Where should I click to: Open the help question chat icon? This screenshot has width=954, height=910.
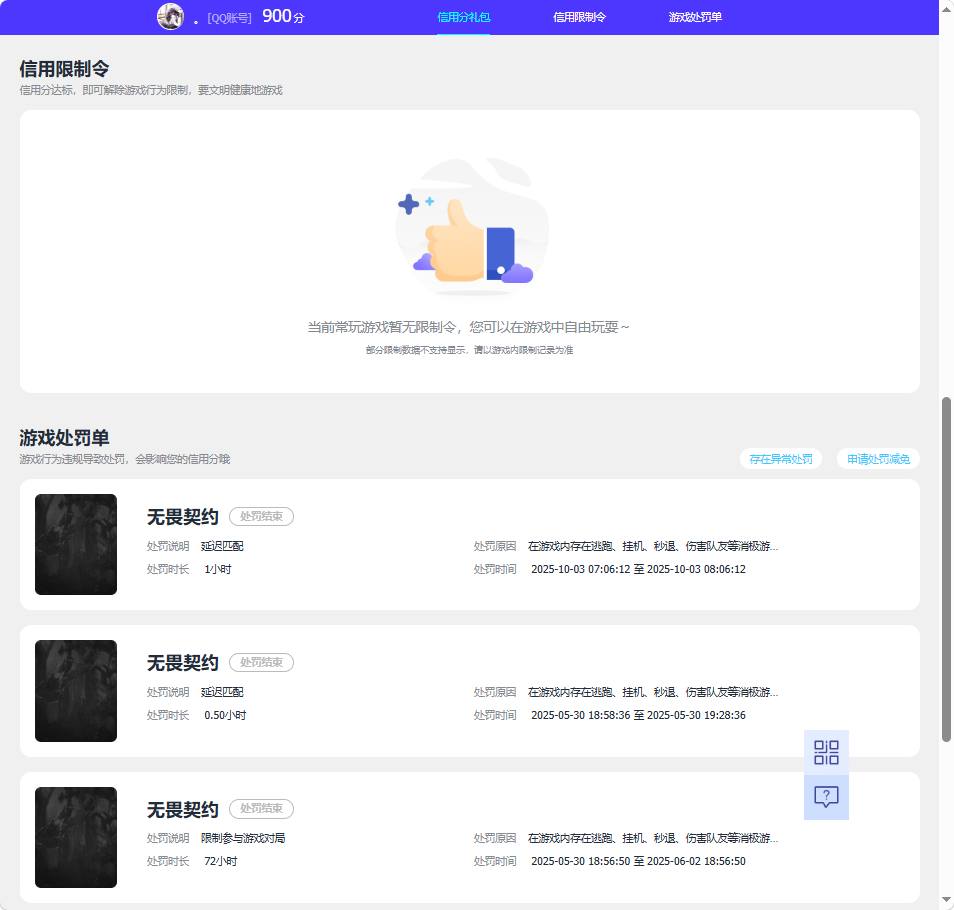point(826,797)
